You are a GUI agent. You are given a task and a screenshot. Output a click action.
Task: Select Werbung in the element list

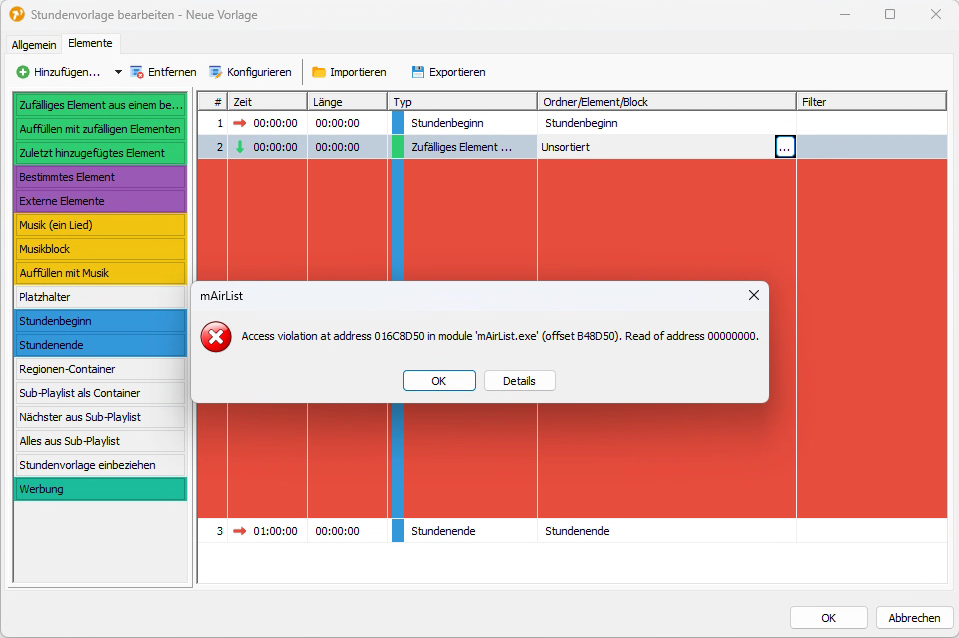pos(100,489)
